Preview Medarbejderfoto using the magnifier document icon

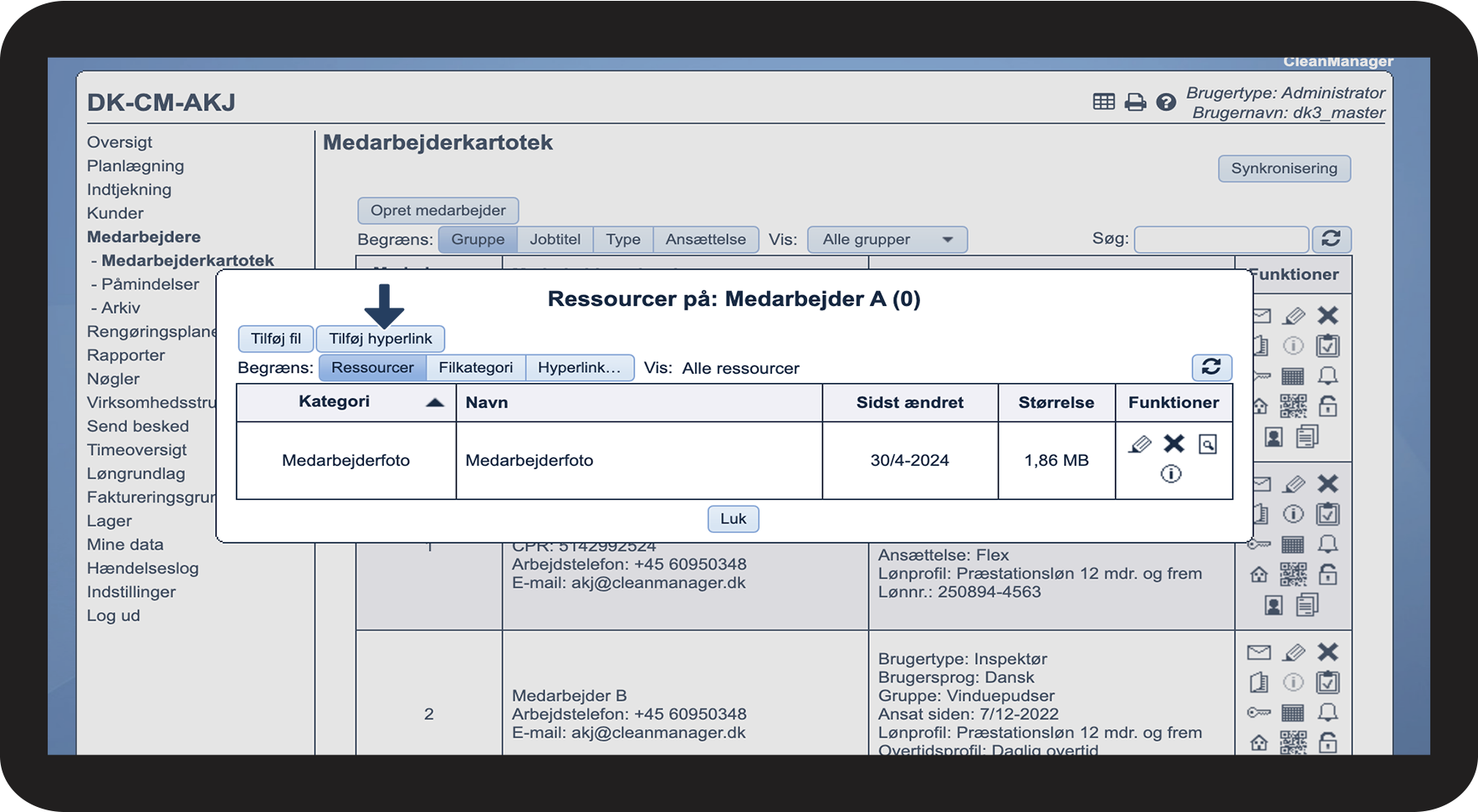pyautogui.click(x=1207, y=444)
